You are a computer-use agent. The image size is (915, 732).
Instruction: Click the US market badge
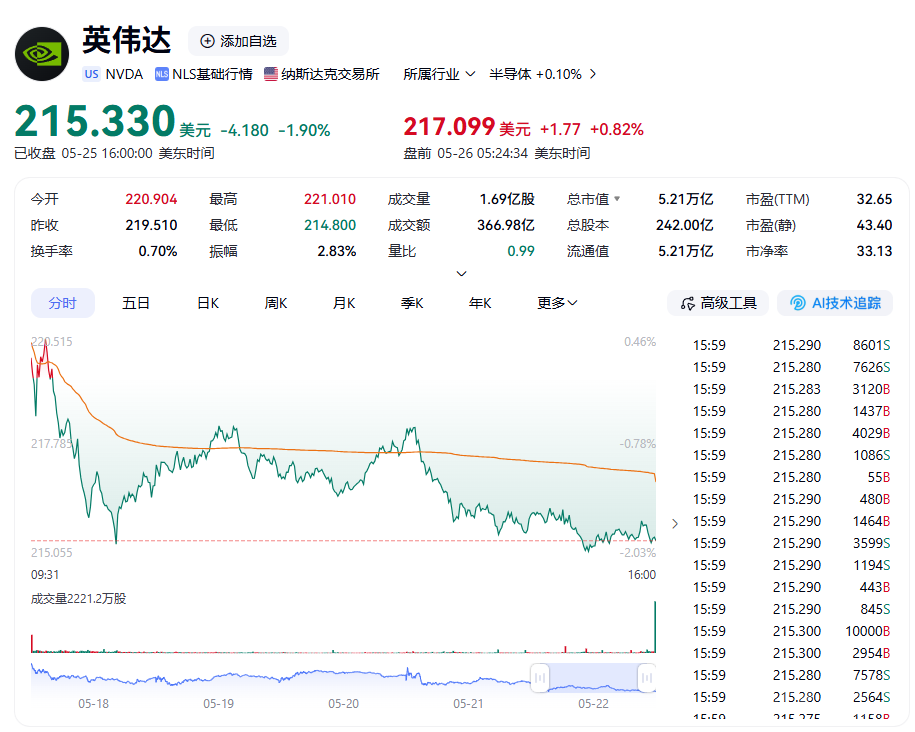tap(91, 74)
